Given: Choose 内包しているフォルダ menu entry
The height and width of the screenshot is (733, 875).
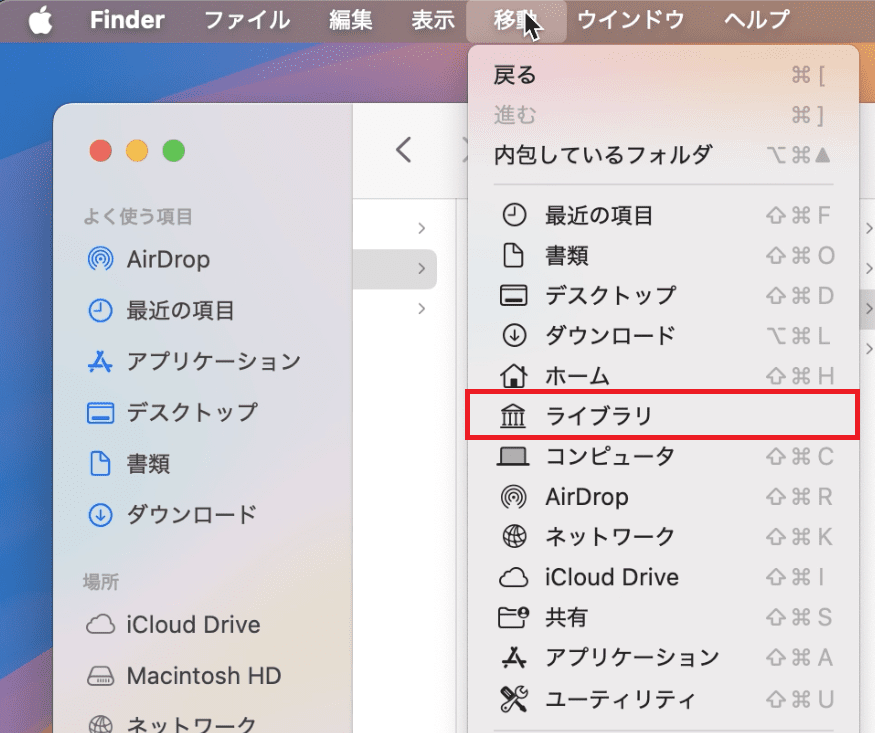Looking at the screenshot, I should [x=663, y=155].
